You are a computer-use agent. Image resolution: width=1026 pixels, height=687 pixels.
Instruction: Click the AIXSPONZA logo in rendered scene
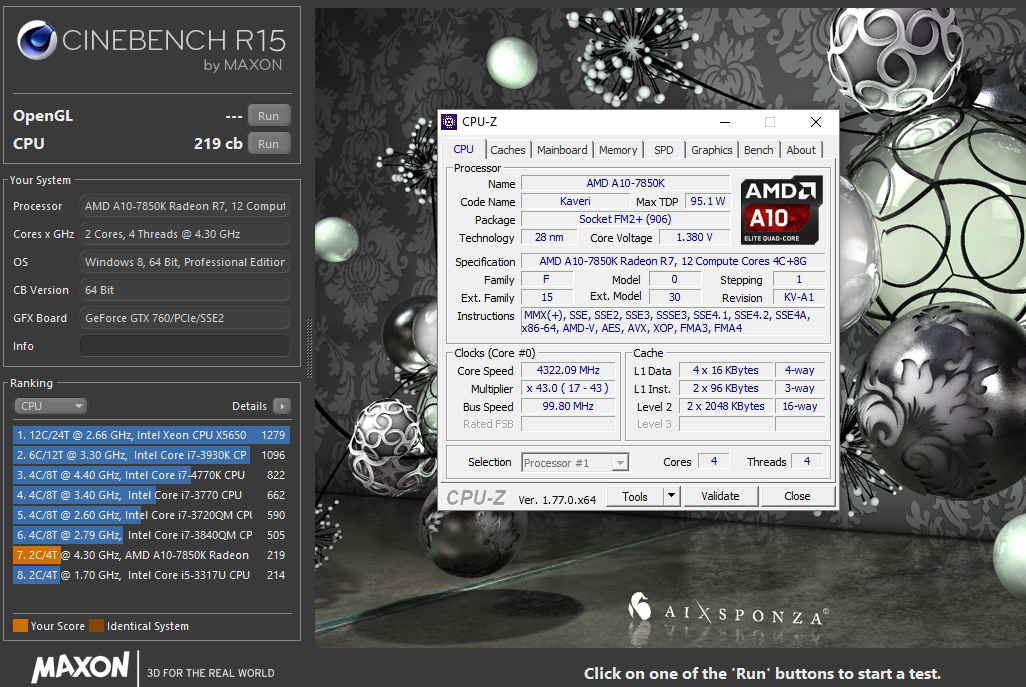pyautogui.click(x=728, y=610)
